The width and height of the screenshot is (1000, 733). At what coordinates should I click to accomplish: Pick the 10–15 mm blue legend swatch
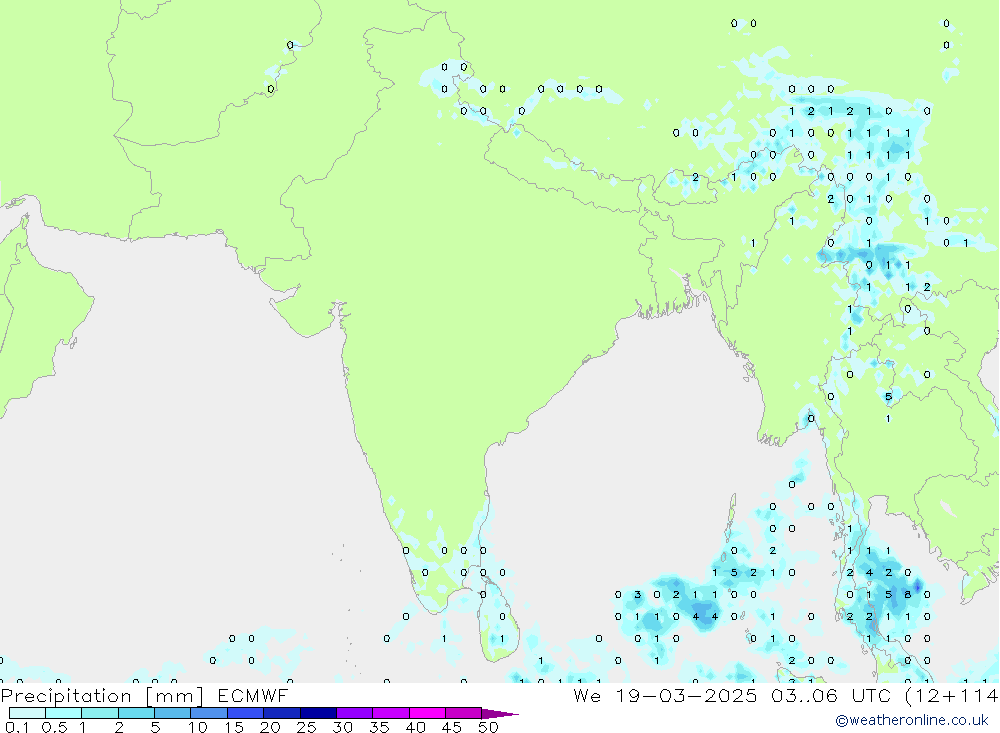click(209, 713)
